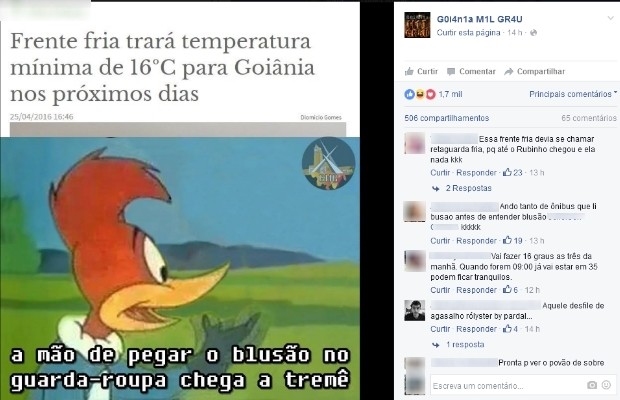620x400 pixels.
Task: Open the 506 compartilhamentos link
Action: (x=447, y=118)
